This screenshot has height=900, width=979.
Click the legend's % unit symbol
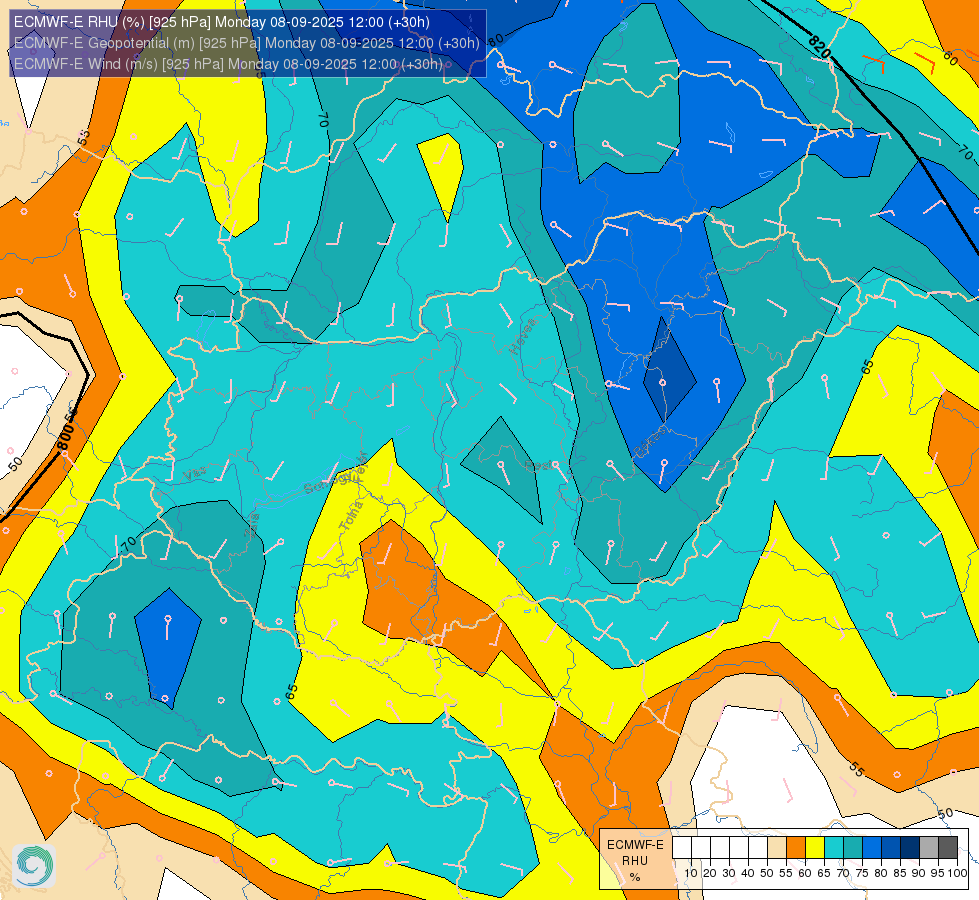635,877
